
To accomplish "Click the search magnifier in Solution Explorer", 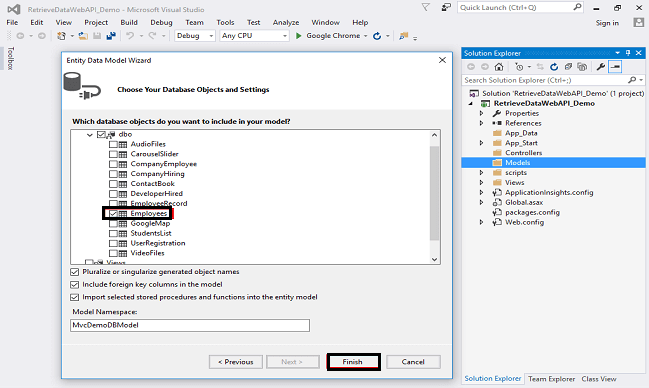I will point(632,80).
